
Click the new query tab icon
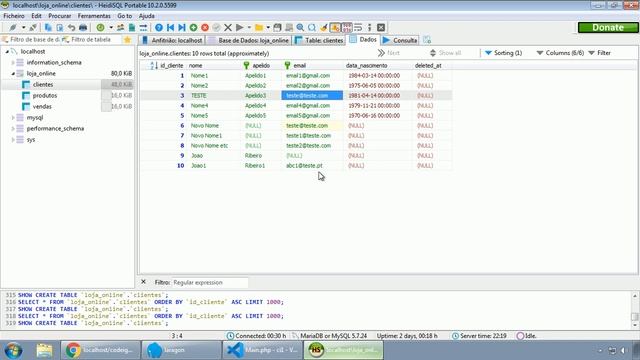point(427,40)
